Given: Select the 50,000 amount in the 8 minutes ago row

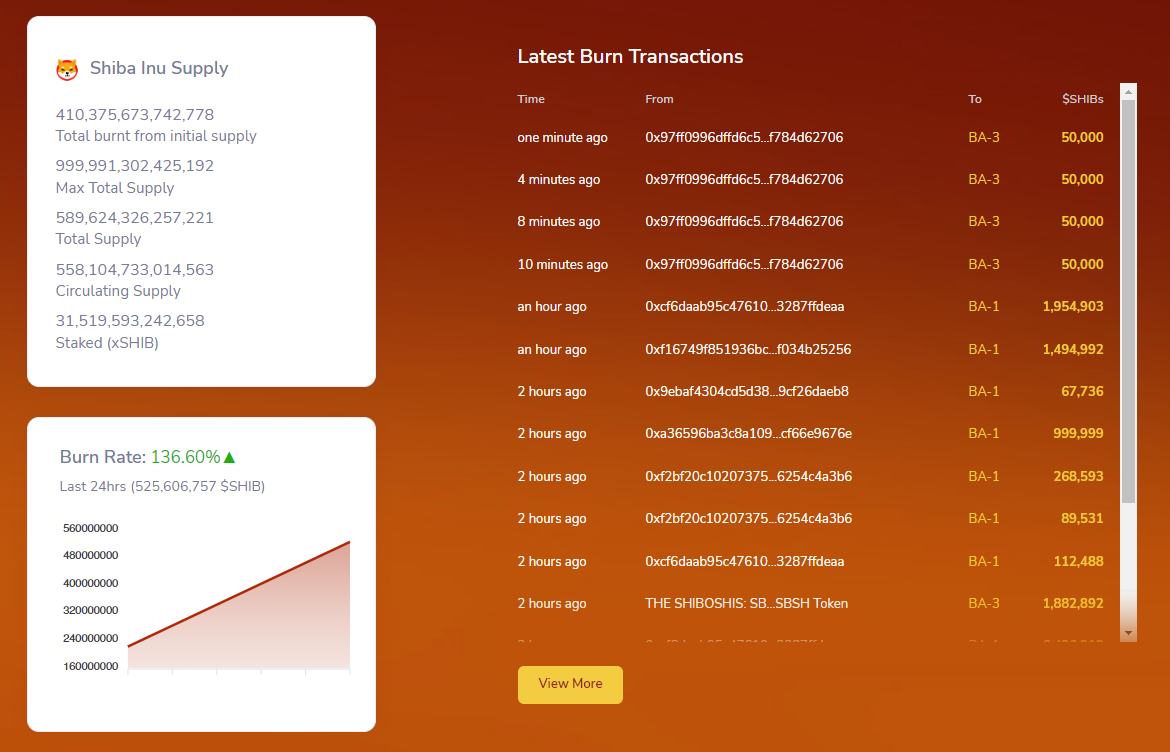Looking at the screenshot, I should point(1082,222).
